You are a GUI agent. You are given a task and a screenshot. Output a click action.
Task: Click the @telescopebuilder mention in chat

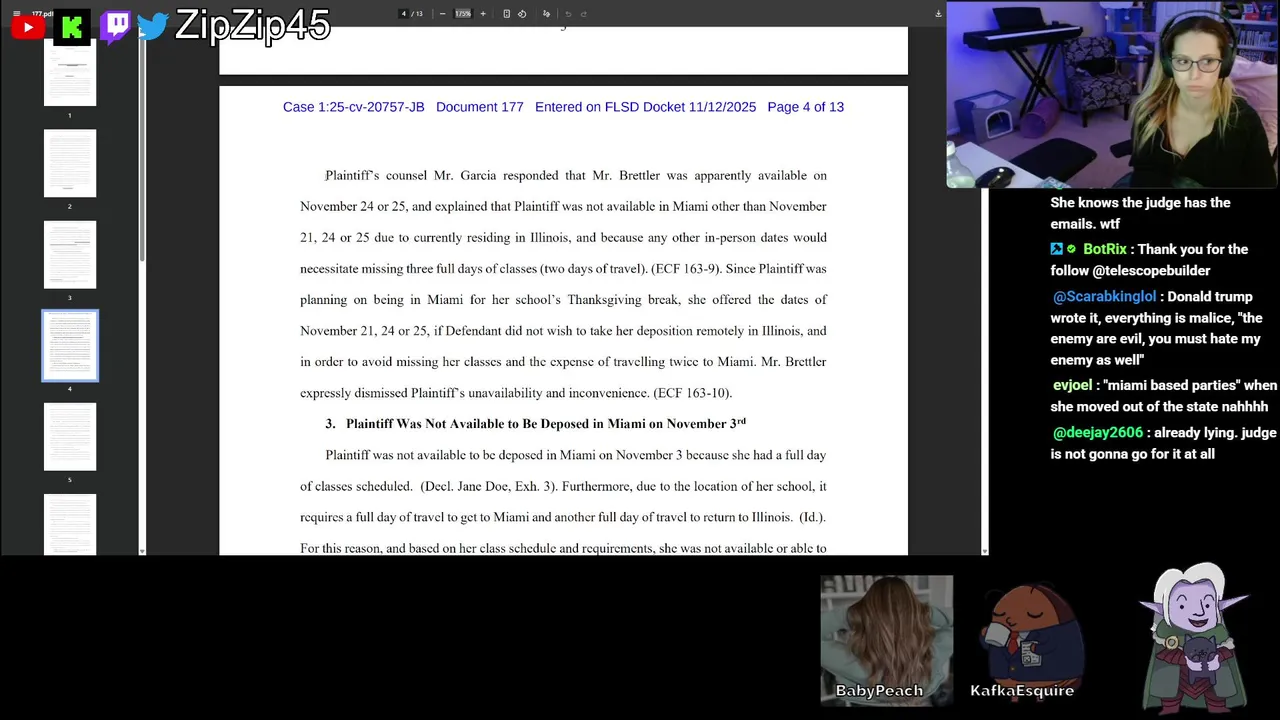pos(1151,271)
